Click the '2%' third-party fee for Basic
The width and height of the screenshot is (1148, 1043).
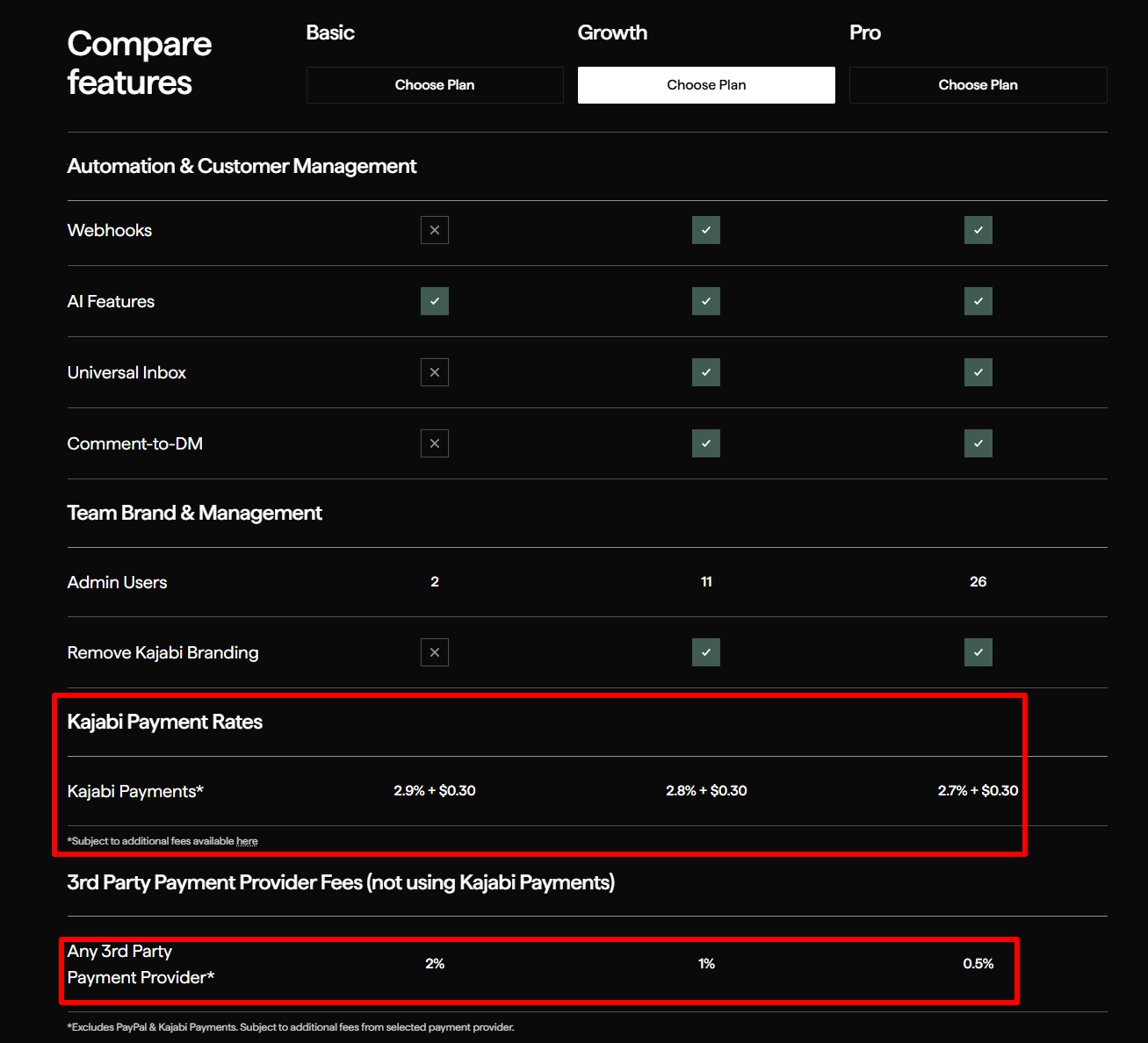(435, 963)
